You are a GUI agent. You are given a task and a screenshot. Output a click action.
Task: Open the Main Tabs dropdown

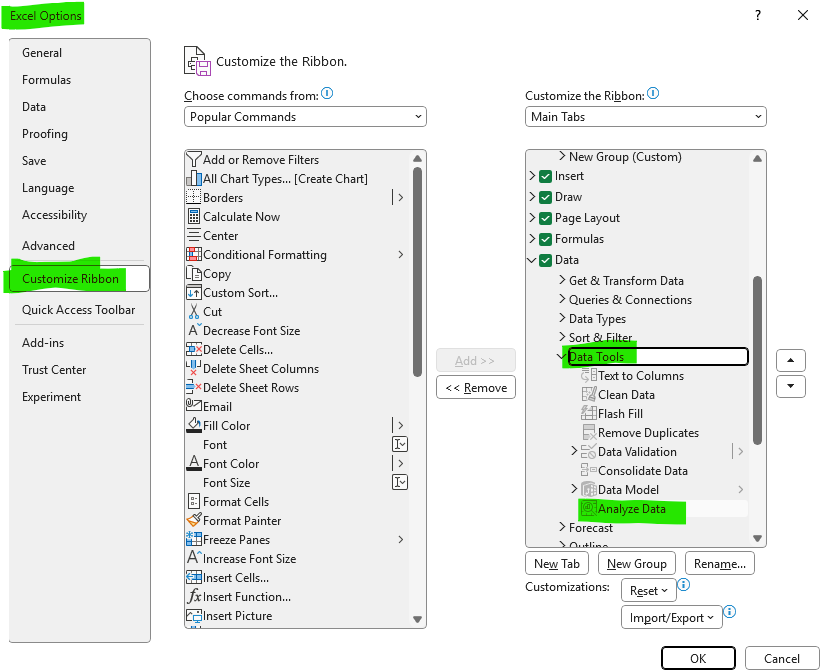point(646,117)
